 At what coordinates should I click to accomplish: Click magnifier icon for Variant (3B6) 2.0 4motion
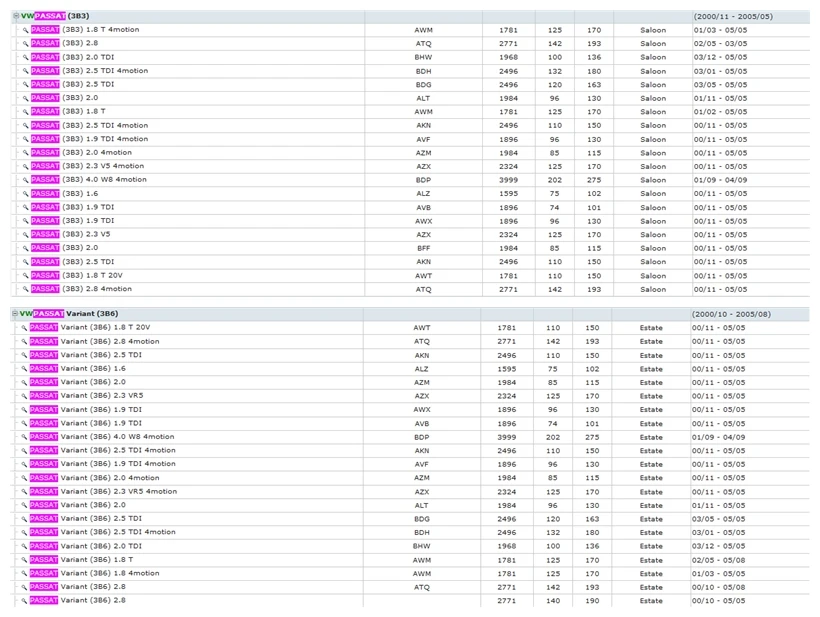point(24,478)
